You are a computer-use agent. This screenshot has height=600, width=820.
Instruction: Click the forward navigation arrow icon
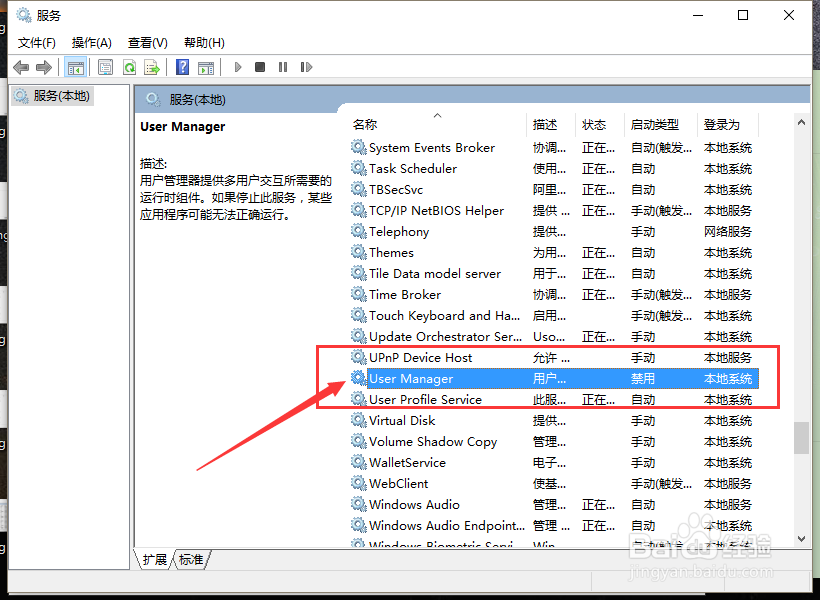click(x=42, y=66)
